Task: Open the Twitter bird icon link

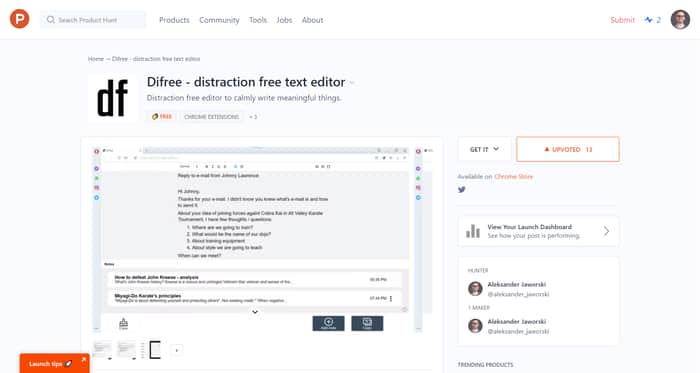Action: [462, 190]
